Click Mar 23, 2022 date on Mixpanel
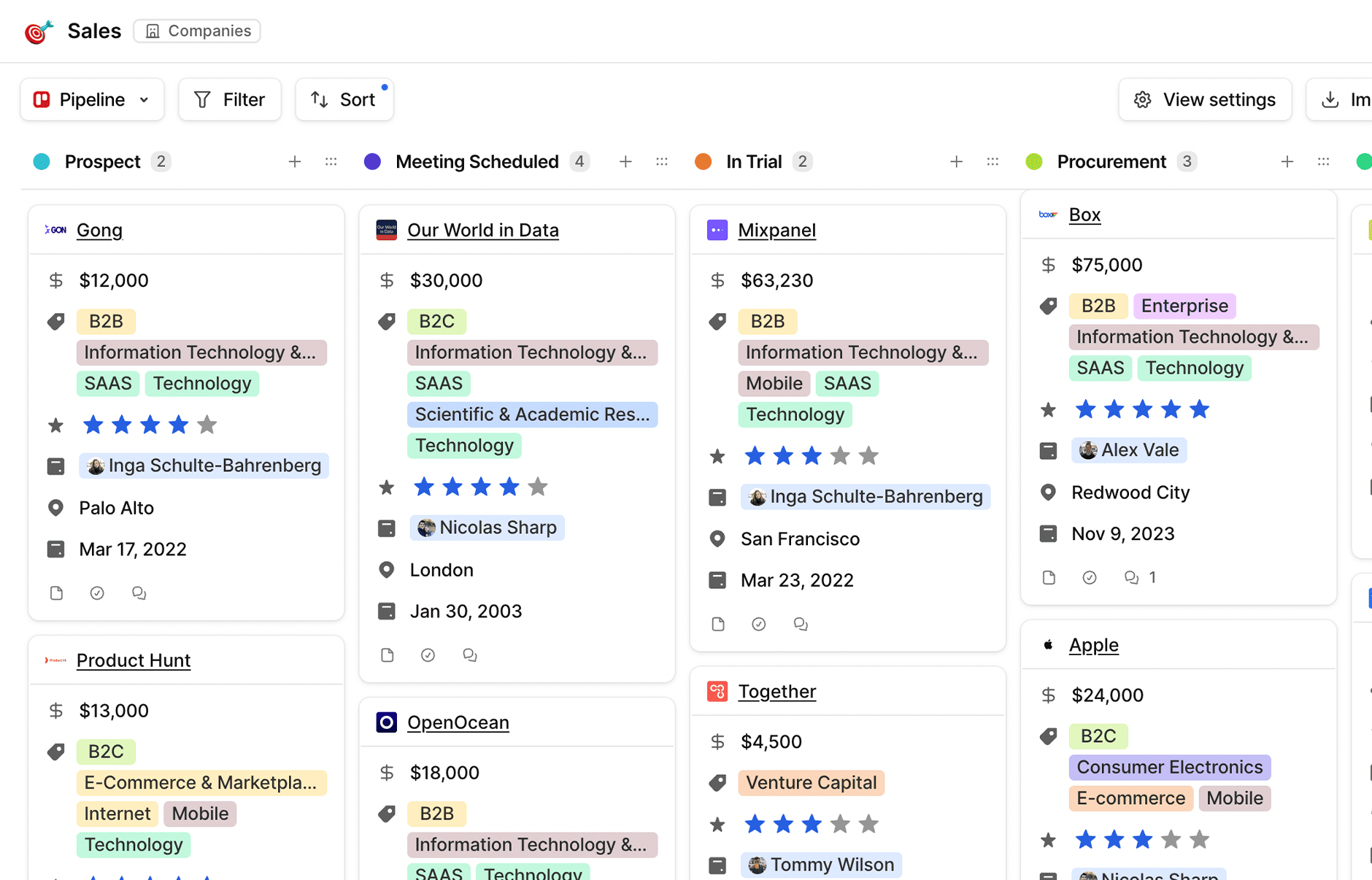The image size is (1372, 880). click(797, 580)
